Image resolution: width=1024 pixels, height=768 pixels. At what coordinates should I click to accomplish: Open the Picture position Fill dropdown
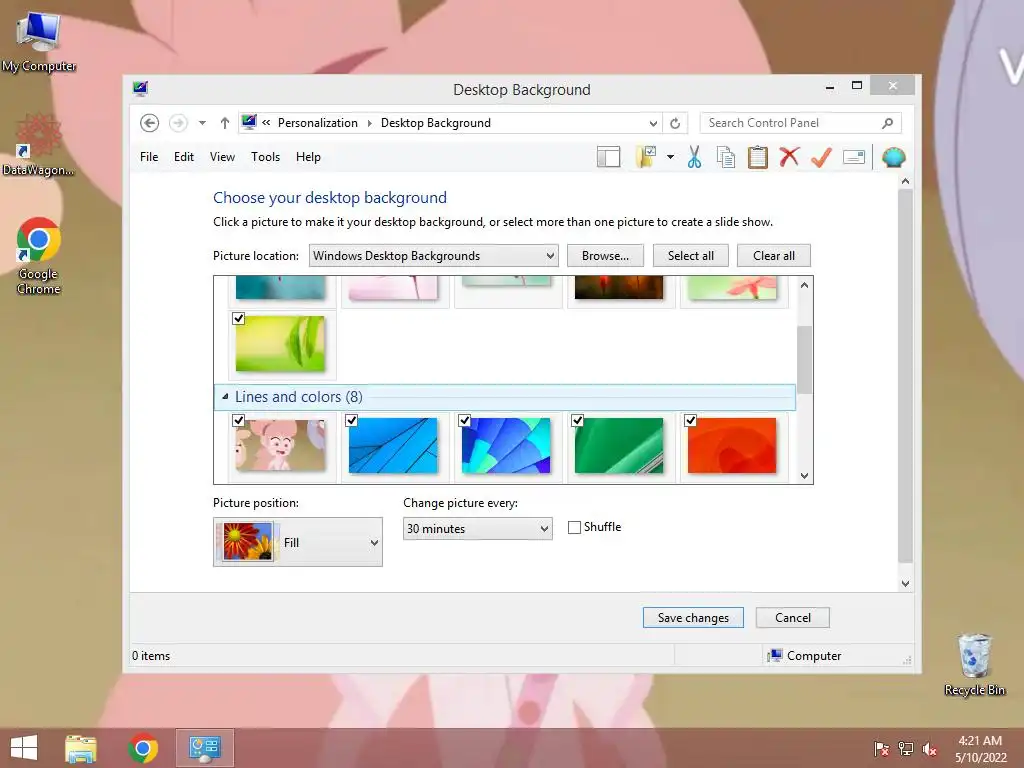tap(298, 542)
